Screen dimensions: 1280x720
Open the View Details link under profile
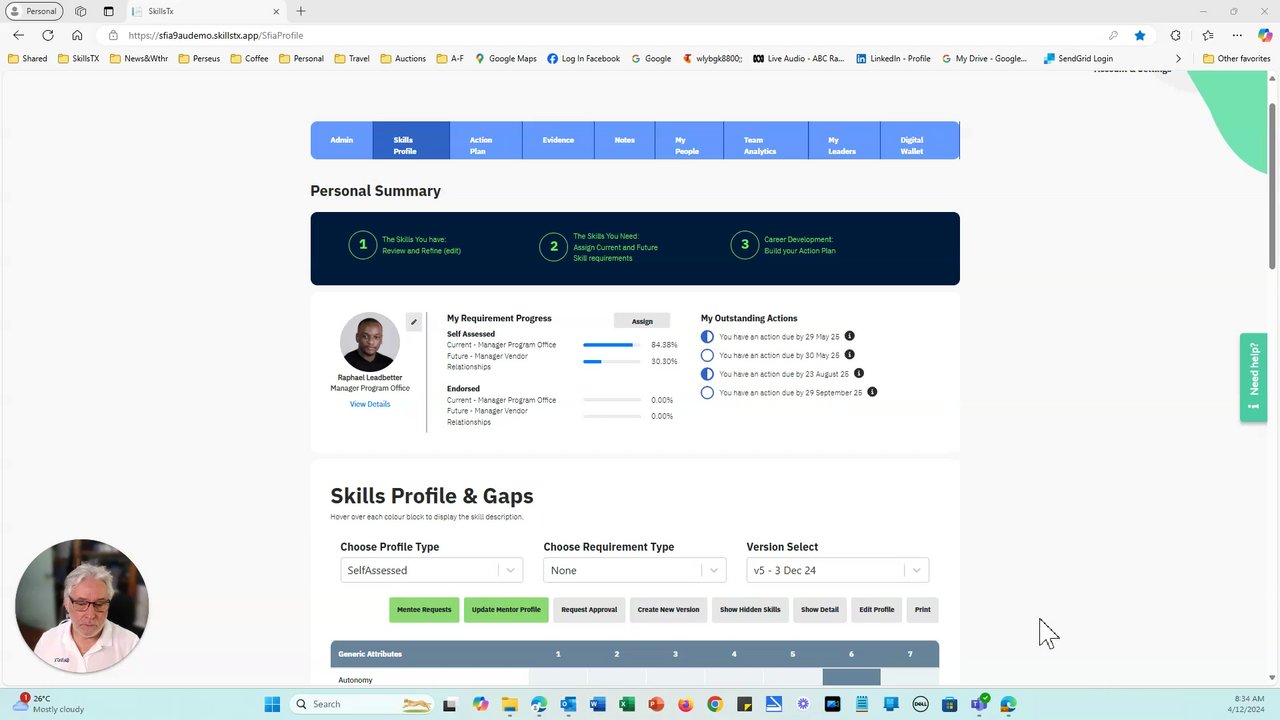pos(370,404)
